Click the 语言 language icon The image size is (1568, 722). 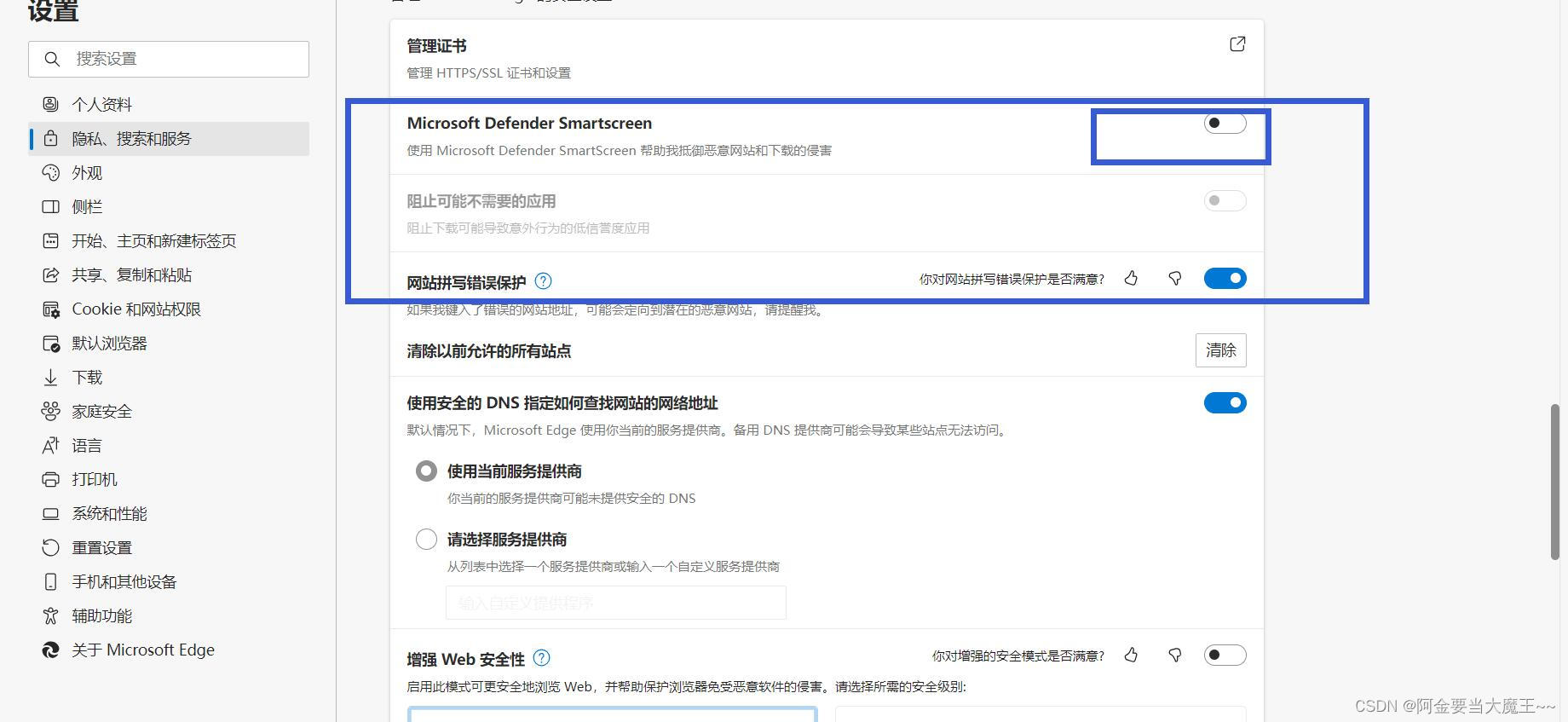(x=50, y=445)
